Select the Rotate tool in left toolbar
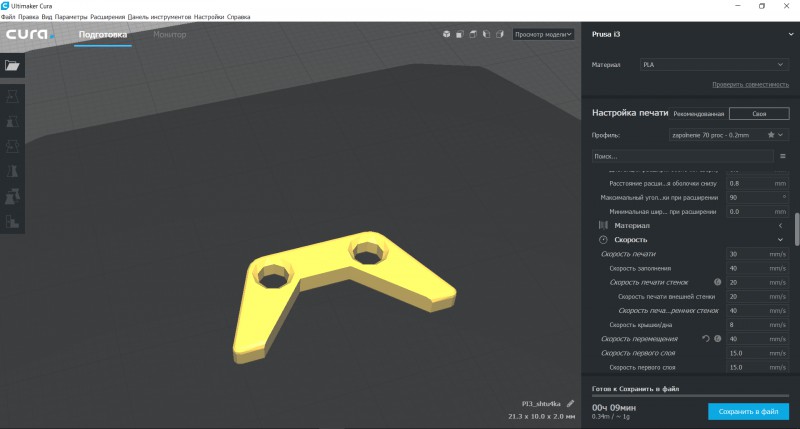Screen dimensions: 800x429 12,146
